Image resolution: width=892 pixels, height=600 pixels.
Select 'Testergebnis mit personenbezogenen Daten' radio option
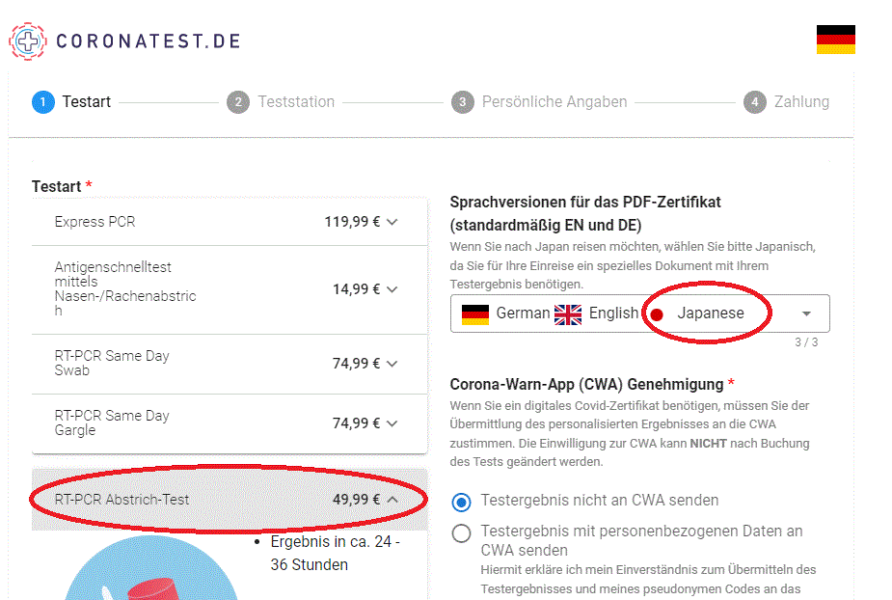(x=461, y=533)
